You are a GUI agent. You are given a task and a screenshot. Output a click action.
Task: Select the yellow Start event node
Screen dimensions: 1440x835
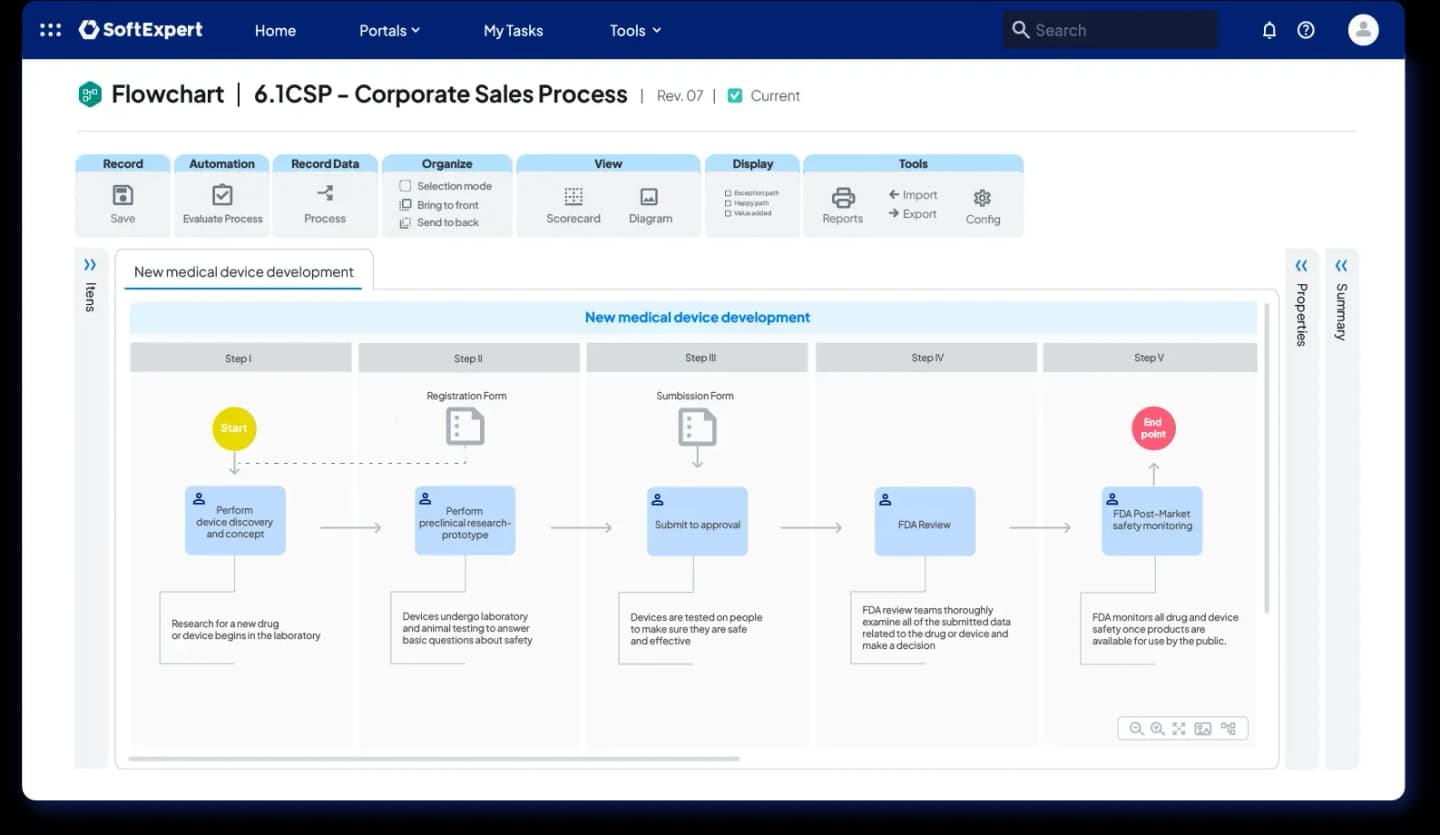pyautogui.click(x=234, y=428)
